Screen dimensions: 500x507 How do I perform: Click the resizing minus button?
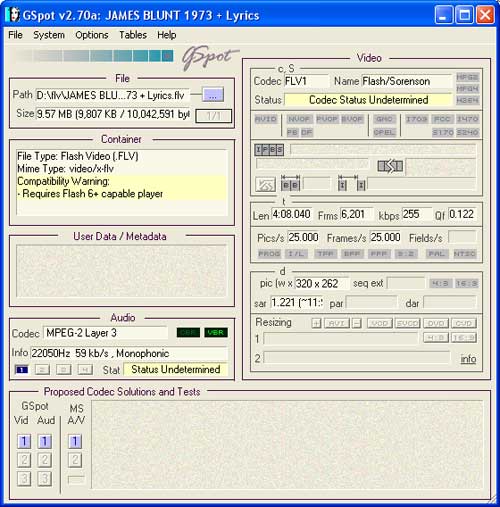(x=357, y=323)
